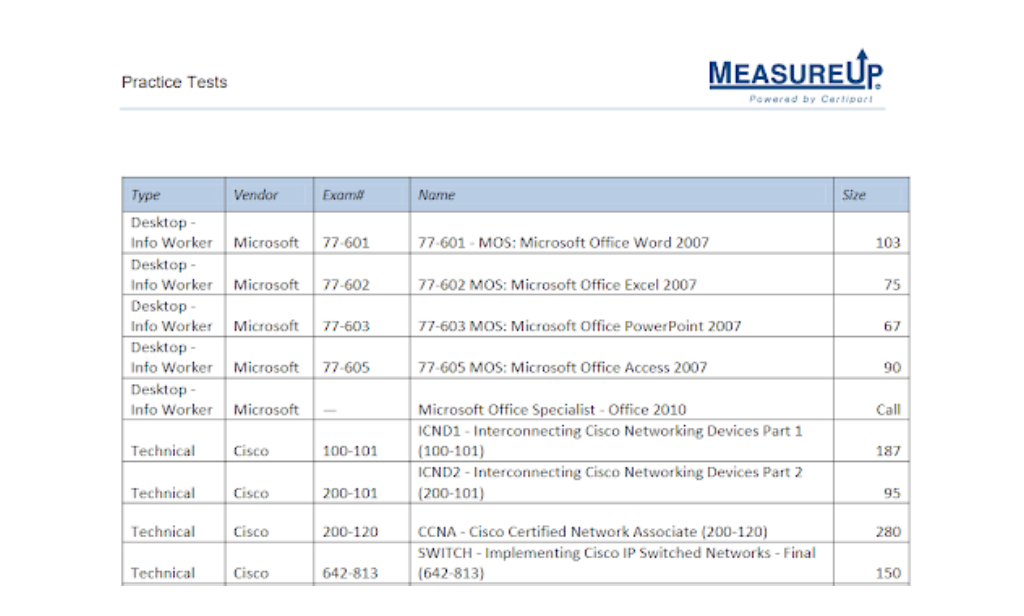Click "77-605" in the Exam# column
The width and height of the screenshot is (1024, 616).
coord(345,368)
